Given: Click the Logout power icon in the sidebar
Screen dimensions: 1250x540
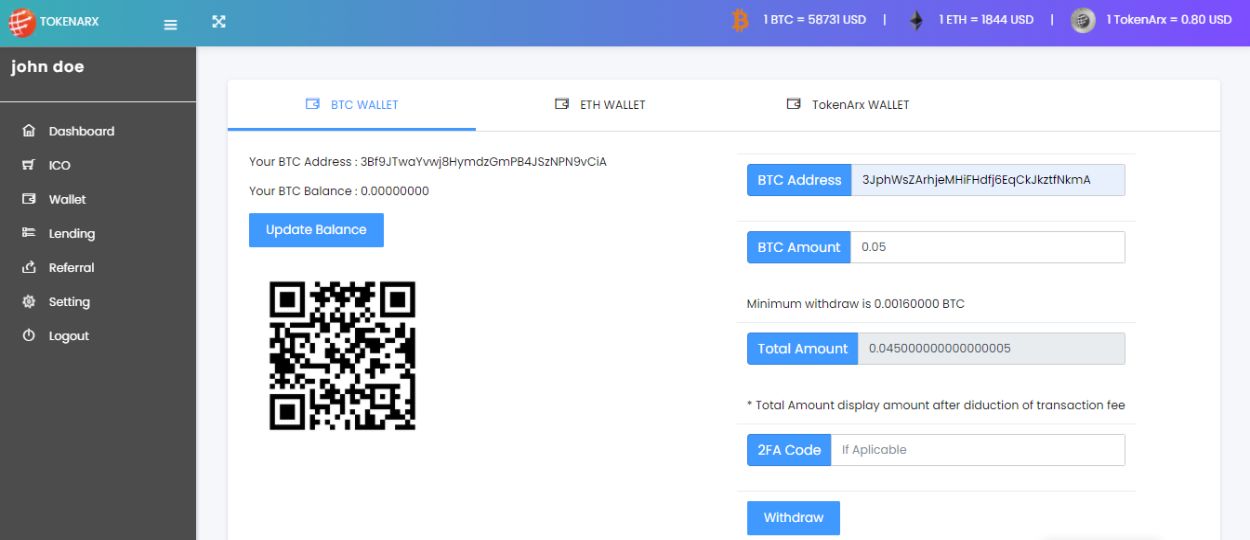Looking at the screenshot, I should click(x=29, y=336).
